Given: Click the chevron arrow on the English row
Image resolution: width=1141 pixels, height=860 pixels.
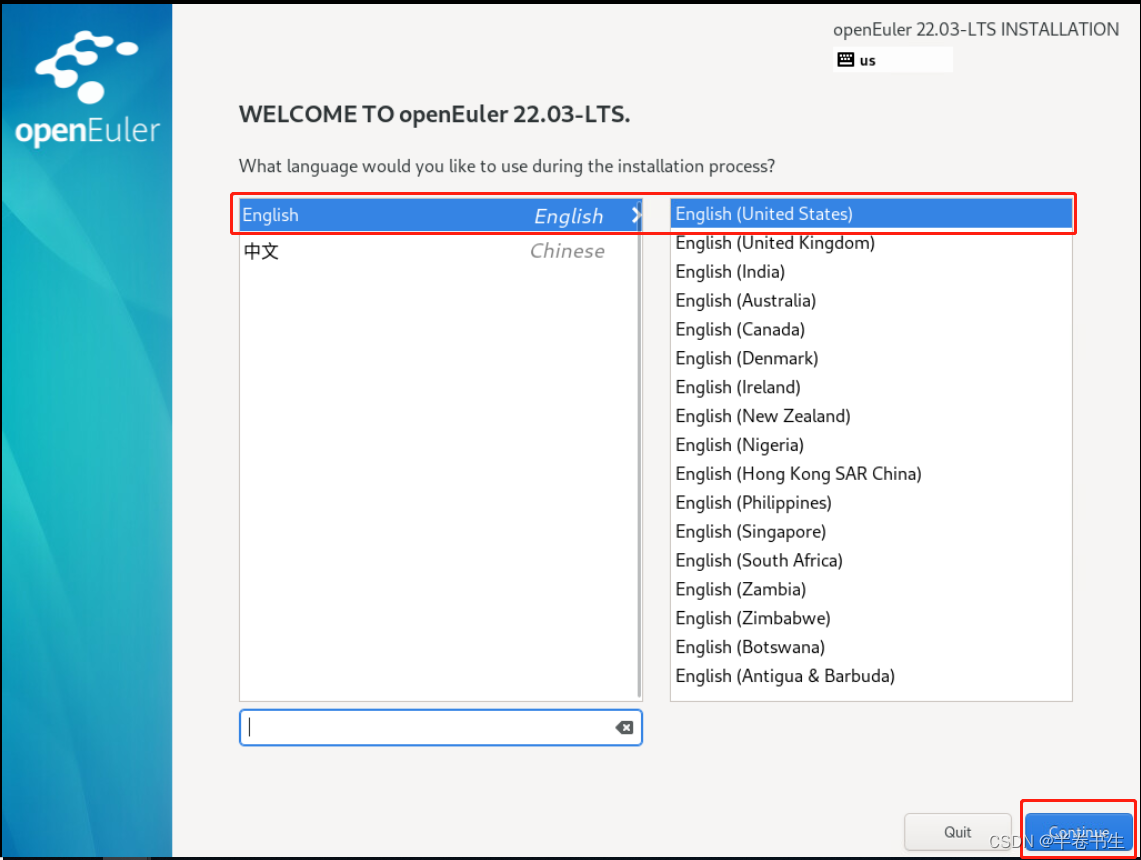Looking at the screenshot, I should point(634,214).
